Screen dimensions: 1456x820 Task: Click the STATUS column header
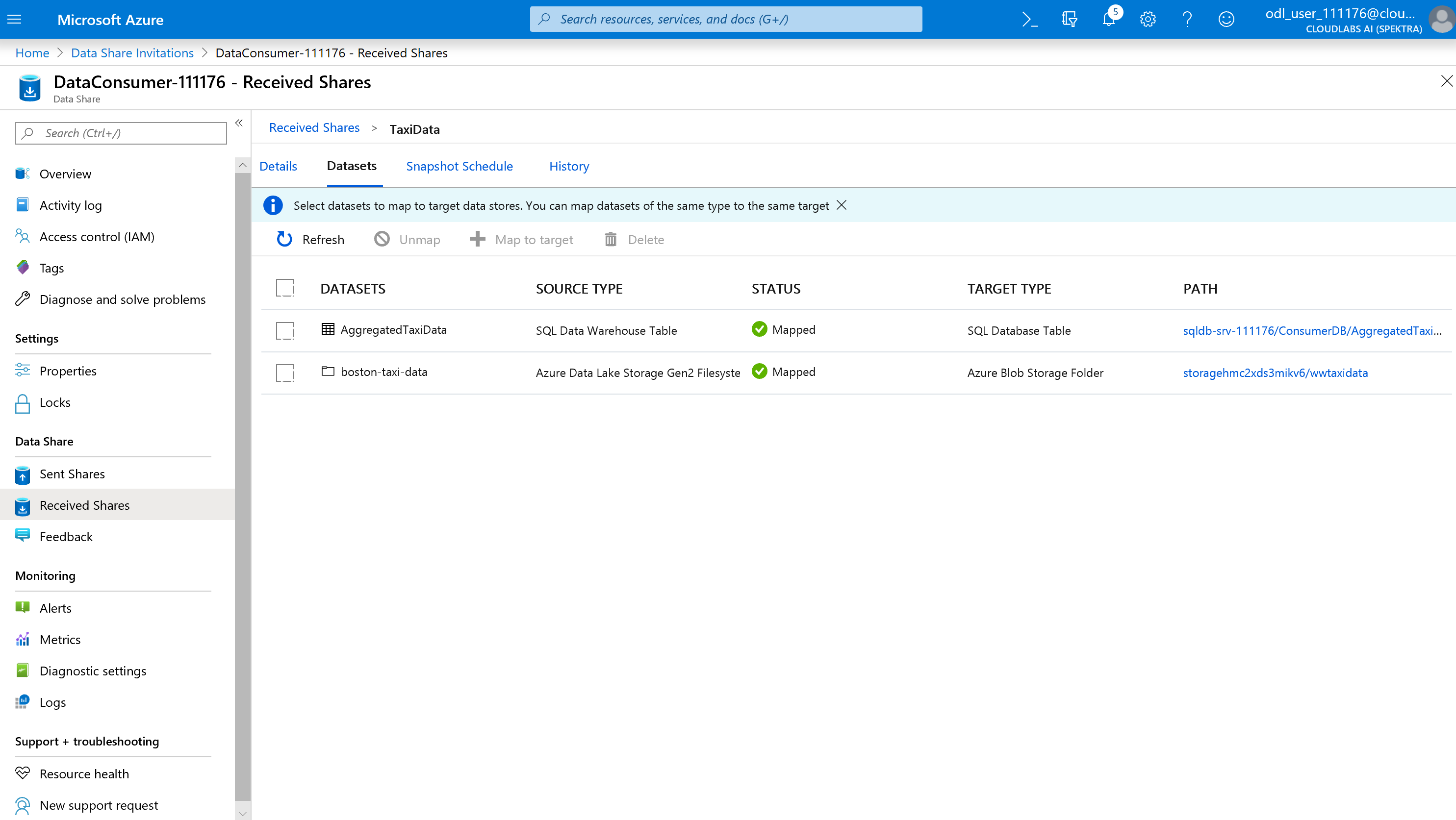coord(776,289)
